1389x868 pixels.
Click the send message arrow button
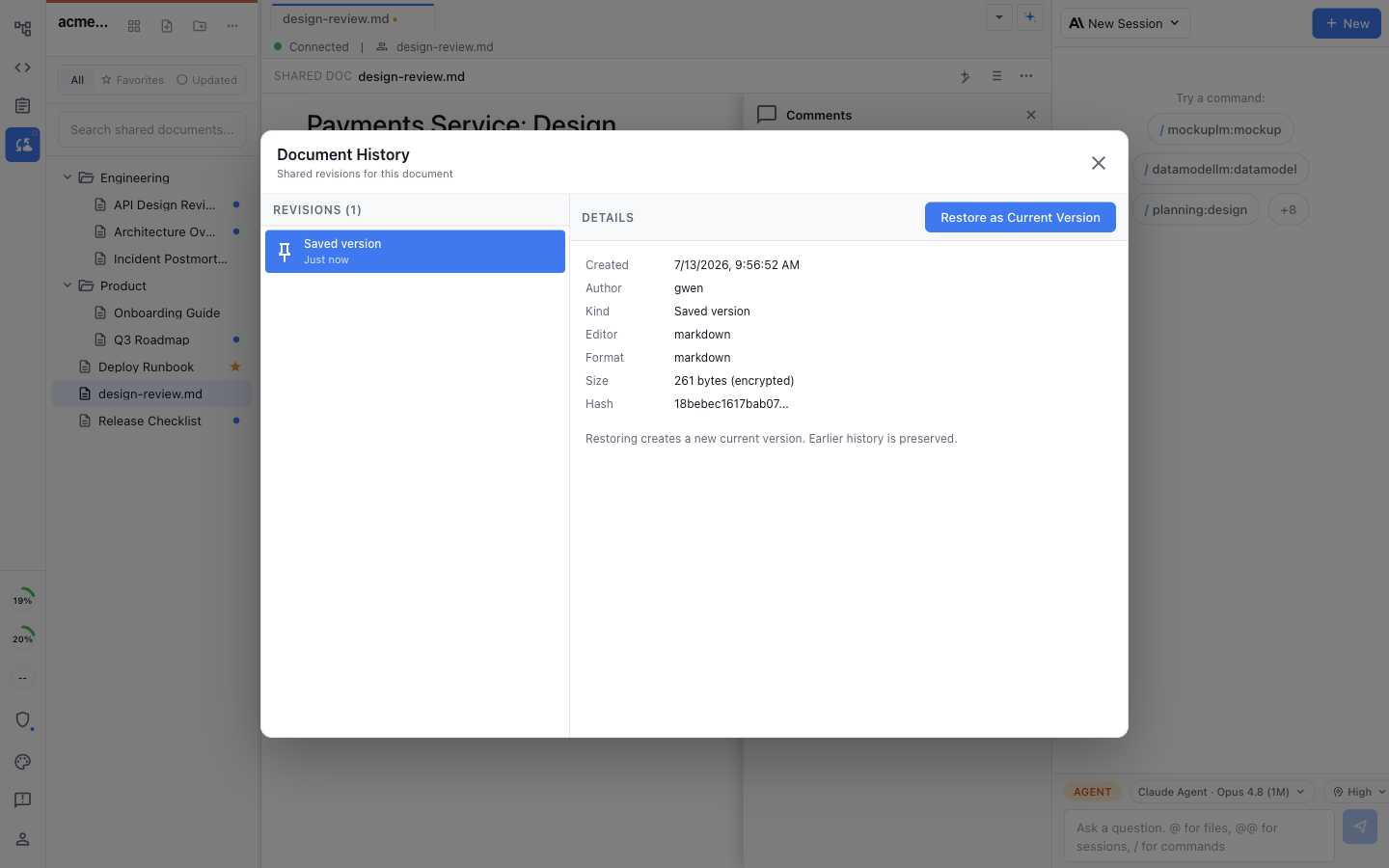pyautogui.click(x=1360, y=827)
